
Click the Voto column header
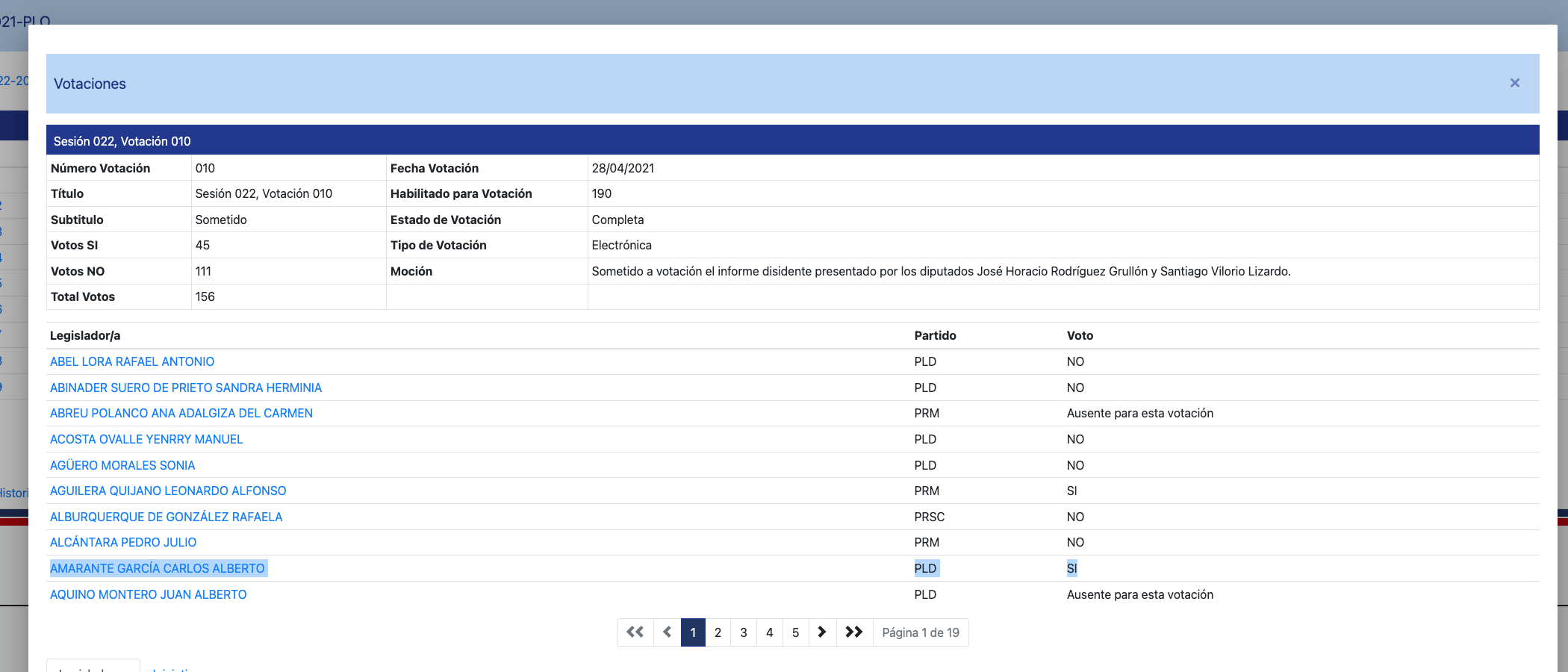pos(1080,335)
